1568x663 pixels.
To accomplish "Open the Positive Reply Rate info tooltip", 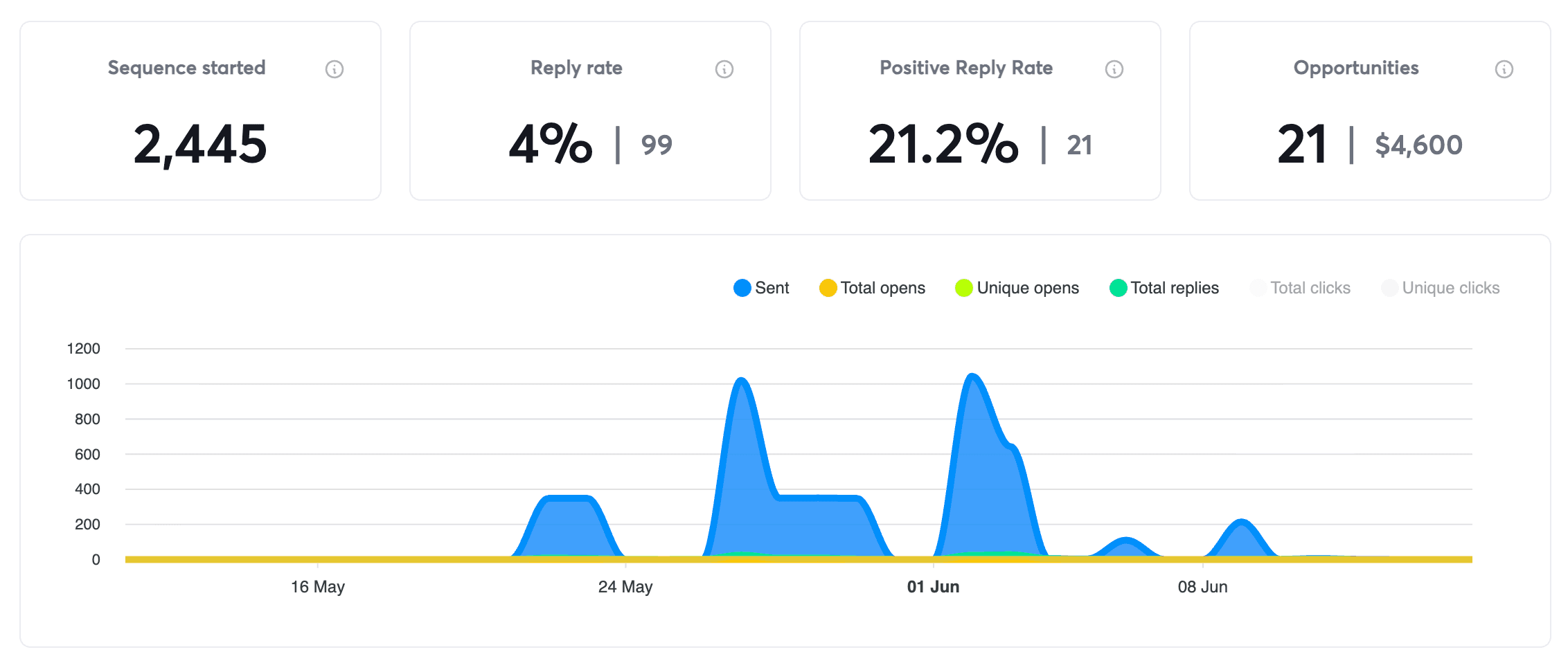I will (1114, 69).
